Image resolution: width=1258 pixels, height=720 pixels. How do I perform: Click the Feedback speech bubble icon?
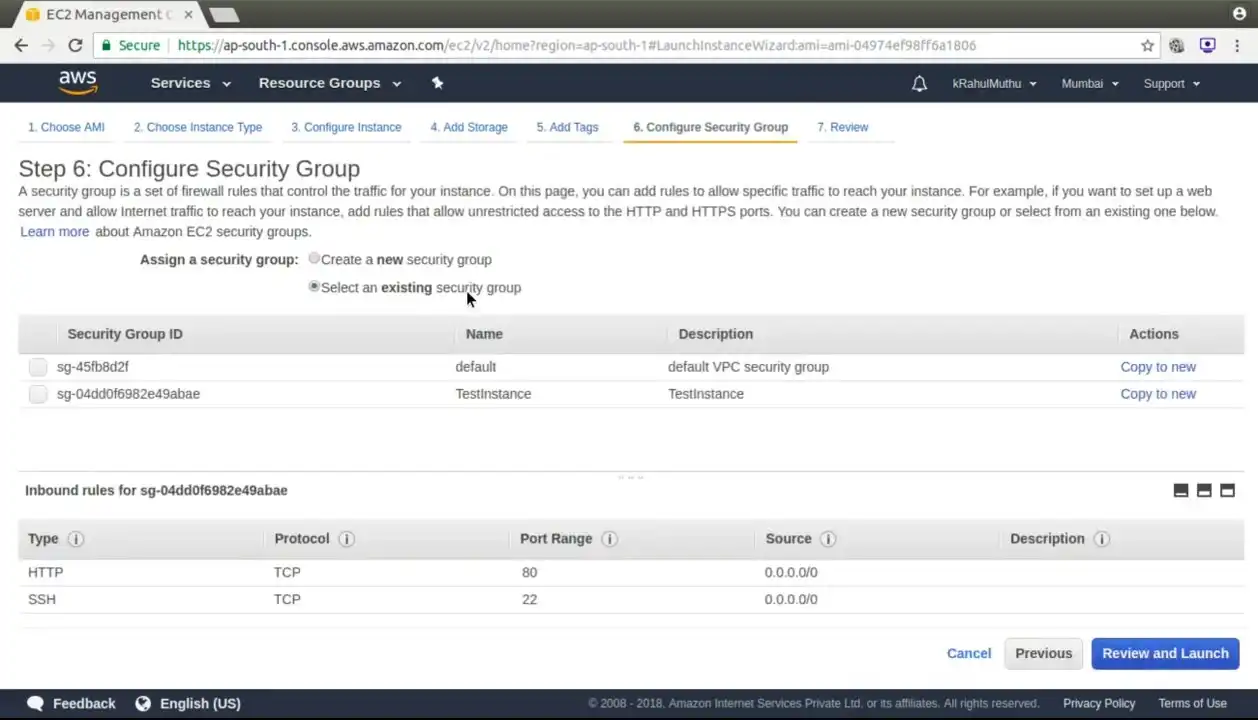point(35,703)
